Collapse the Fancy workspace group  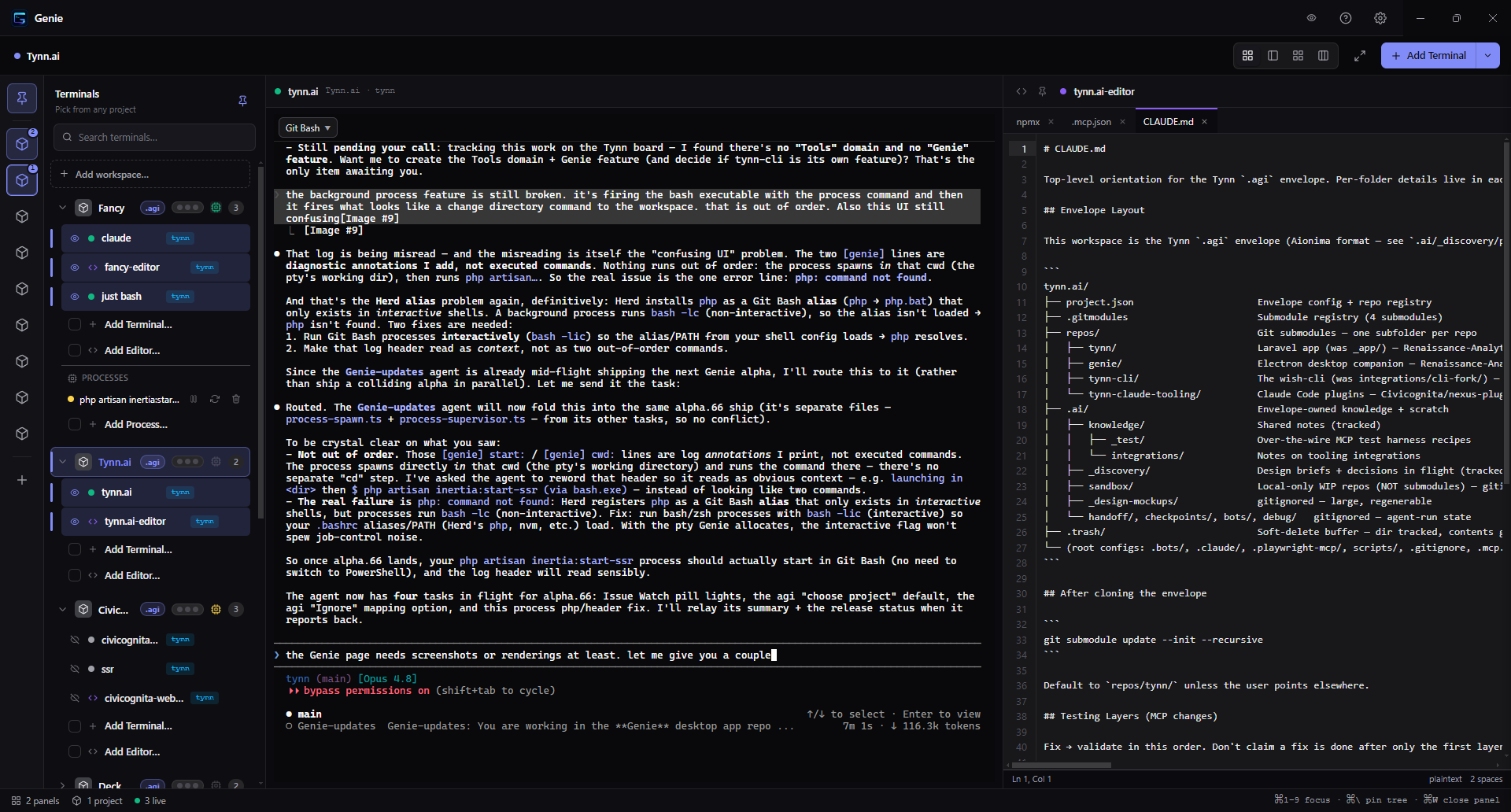tap(63, 208)
